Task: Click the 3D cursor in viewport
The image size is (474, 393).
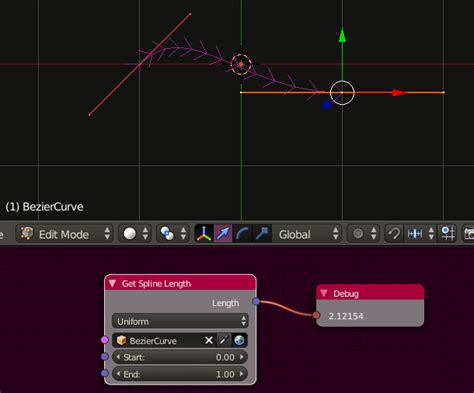Action: [x=241, y=64]
